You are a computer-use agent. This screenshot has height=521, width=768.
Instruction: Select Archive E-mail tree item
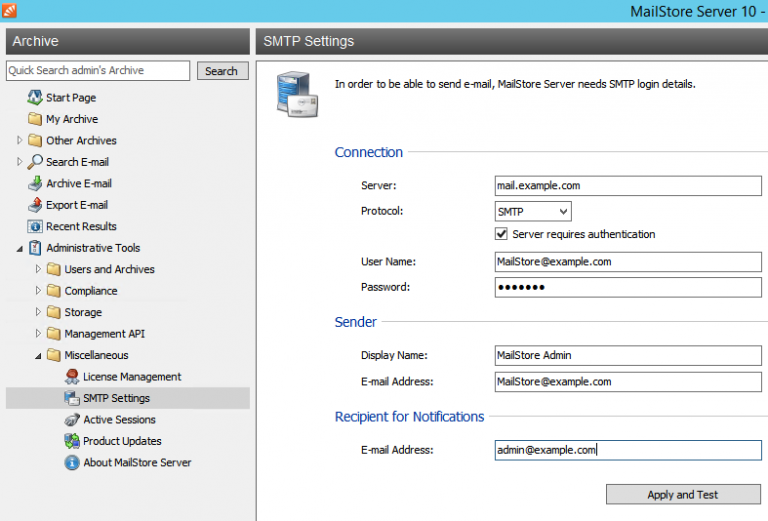[79, 184]
